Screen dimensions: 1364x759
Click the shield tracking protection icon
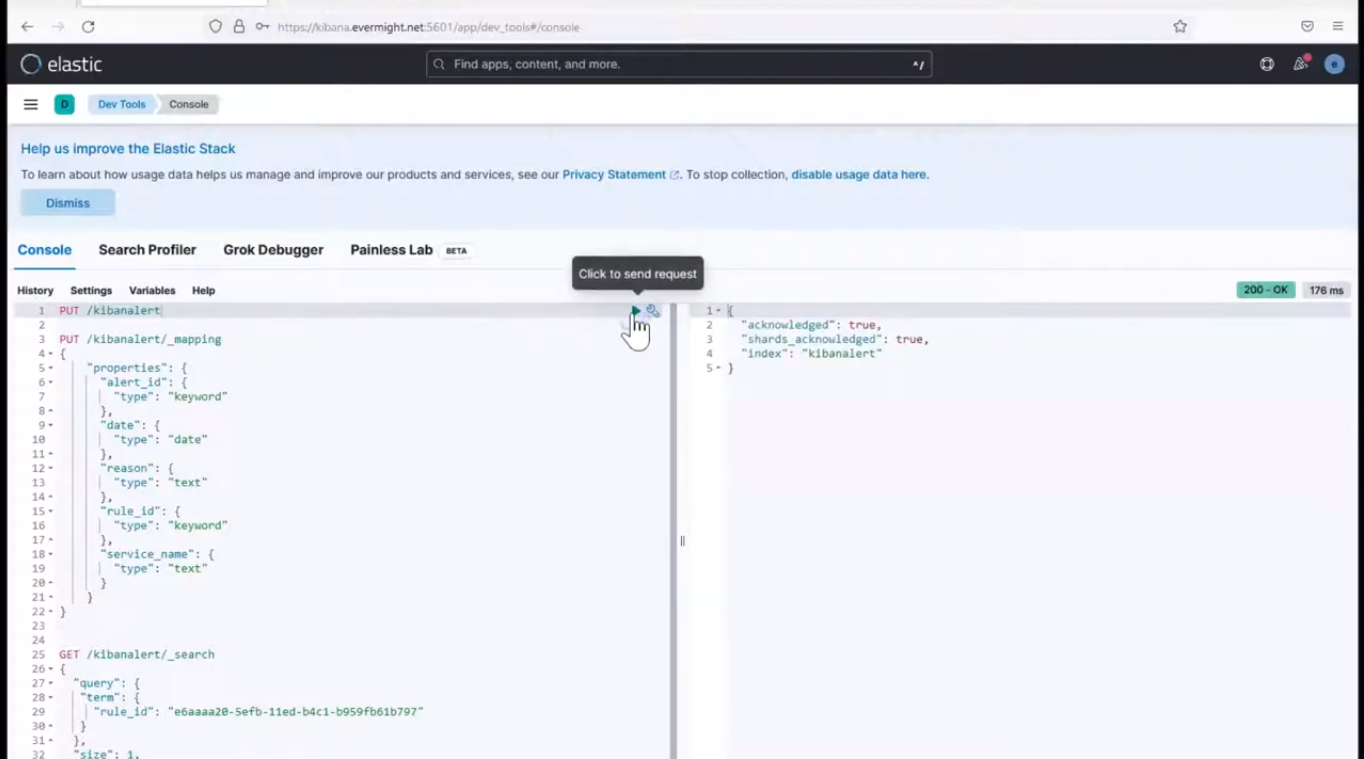(215, 27)
